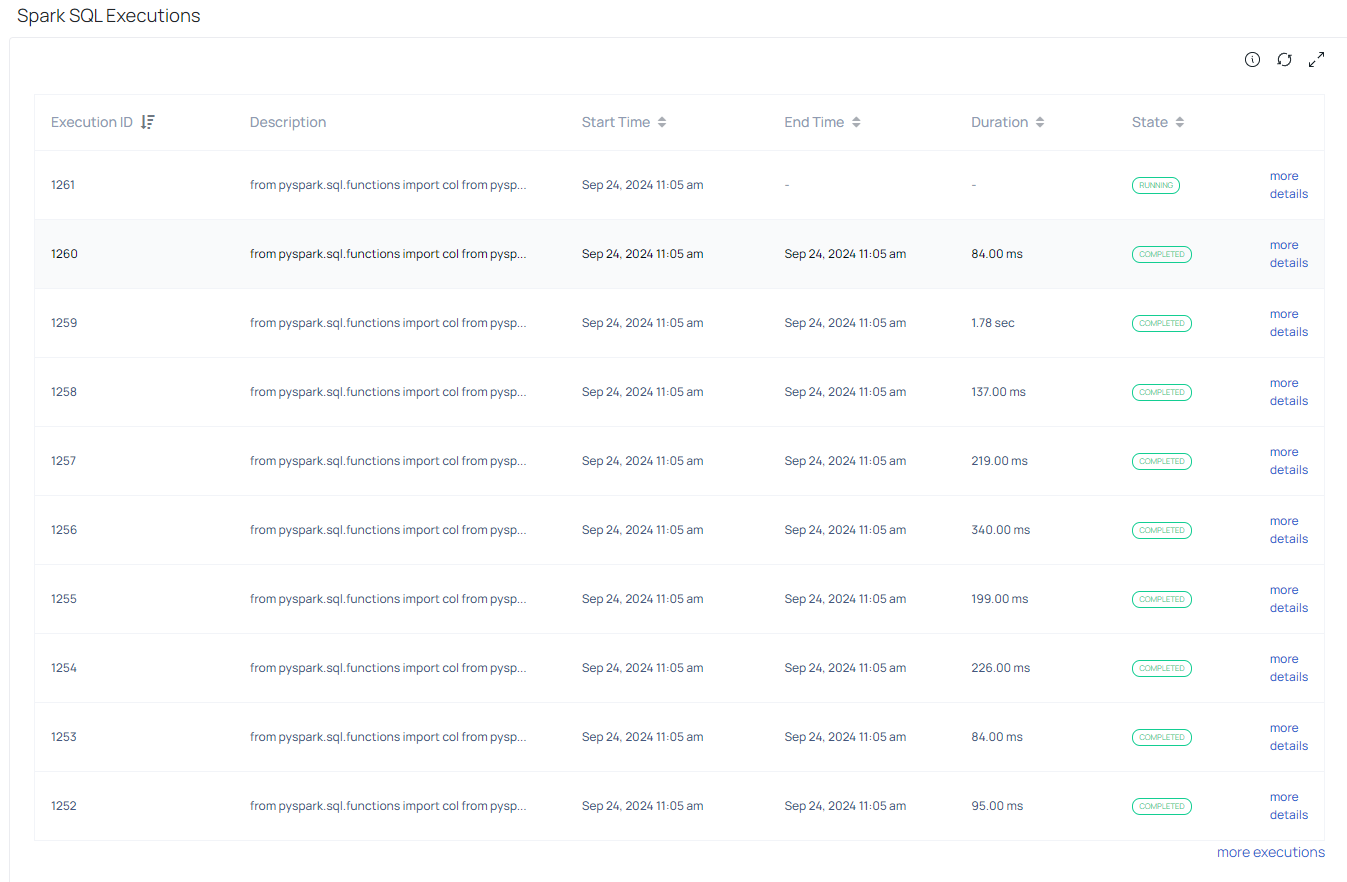Open more details for execution 1257
The height and width of the screenshot is (882, 1347).
click(x=1288, y=461)
